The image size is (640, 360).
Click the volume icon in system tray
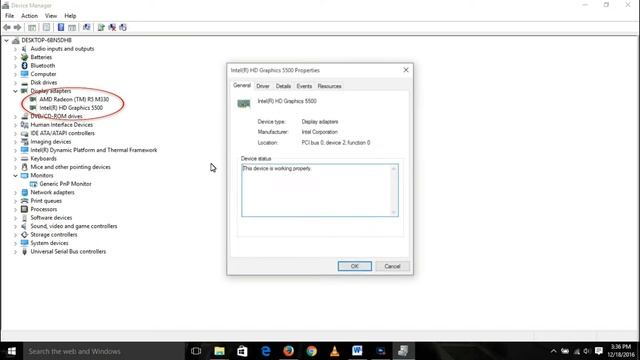[587, 351]
